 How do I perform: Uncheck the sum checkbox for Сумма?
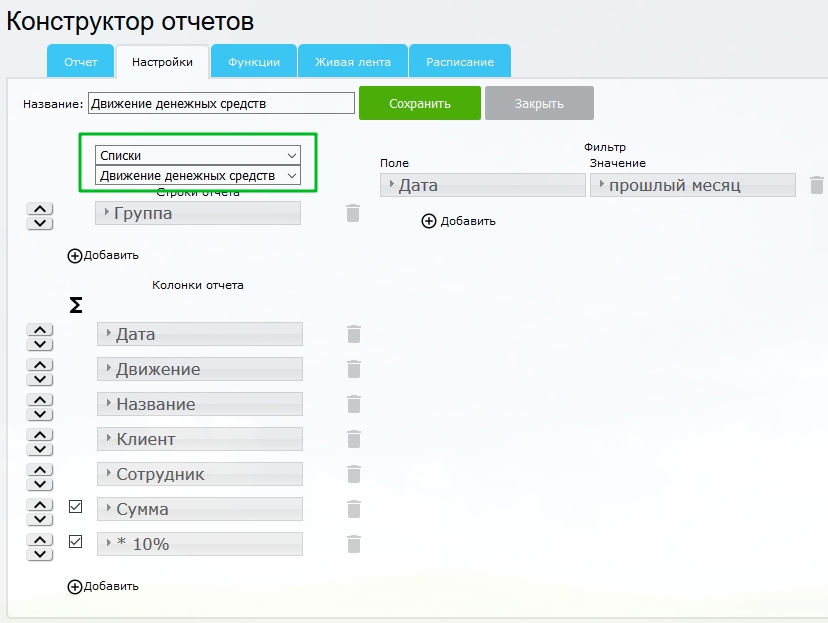tap(75, 507)
